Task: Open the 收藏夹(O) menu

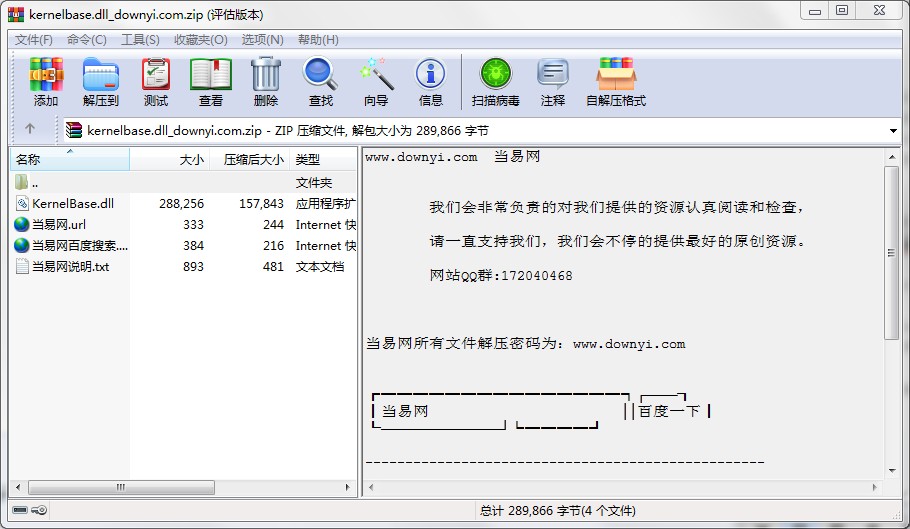Action: pyautogui.click(x=200, y=39)
